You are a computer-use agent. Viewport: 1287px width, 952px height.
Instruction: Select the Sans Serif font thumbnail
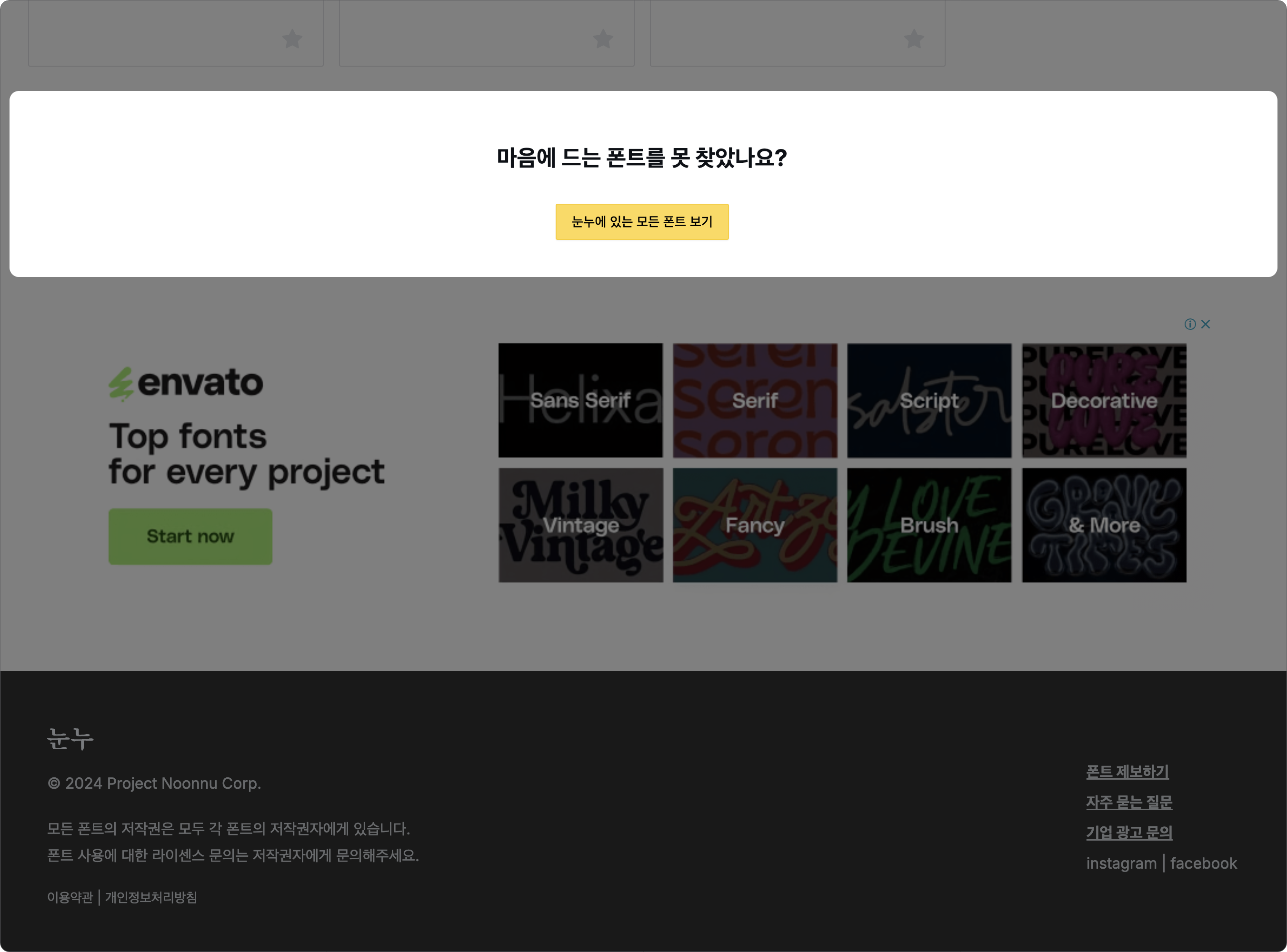click(x=580, y=400)
